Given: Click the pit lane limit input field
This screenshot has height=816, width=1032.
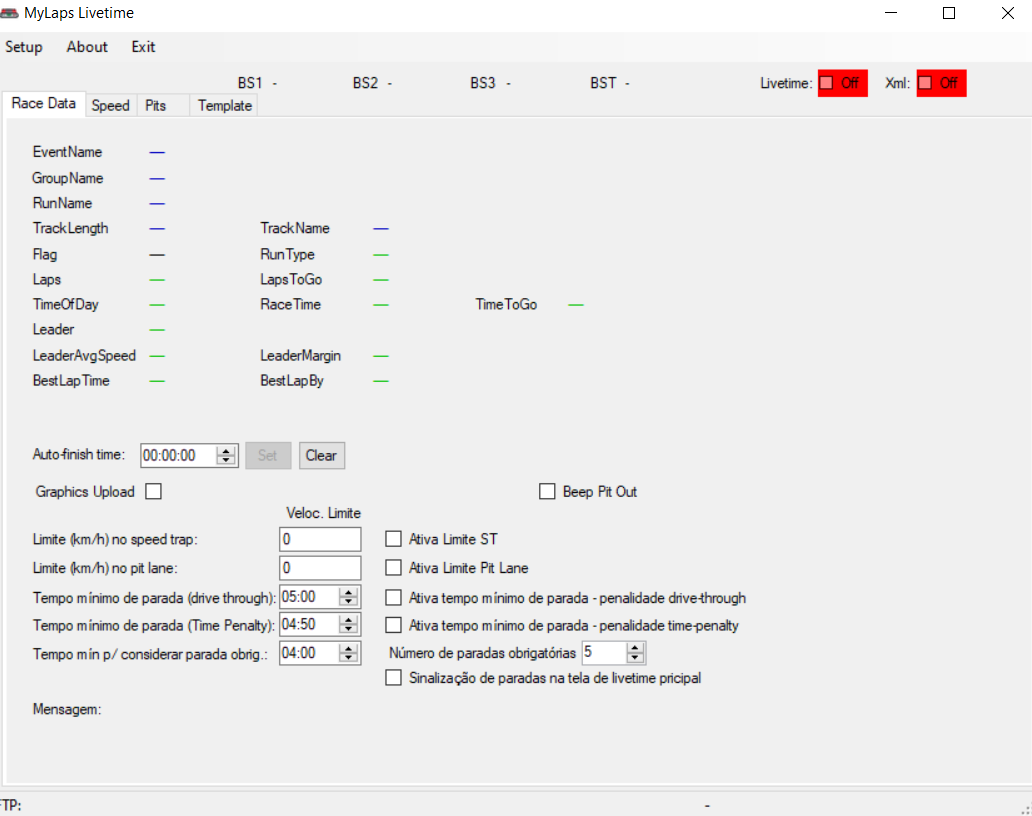Looking at the screenshot, I should [320, 568].
